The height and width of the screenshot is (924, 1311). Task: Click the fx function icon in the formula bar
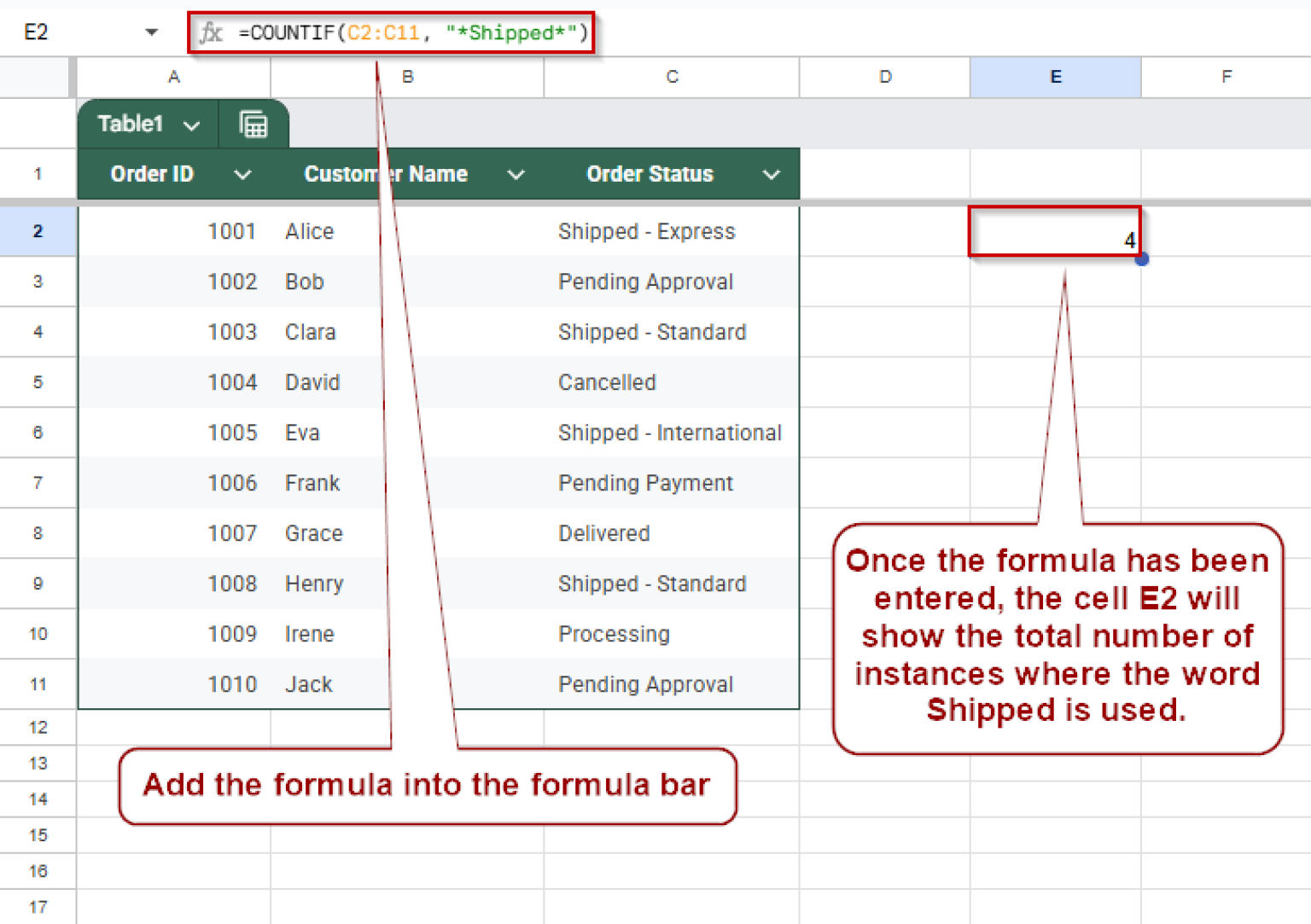pos(210,32)
